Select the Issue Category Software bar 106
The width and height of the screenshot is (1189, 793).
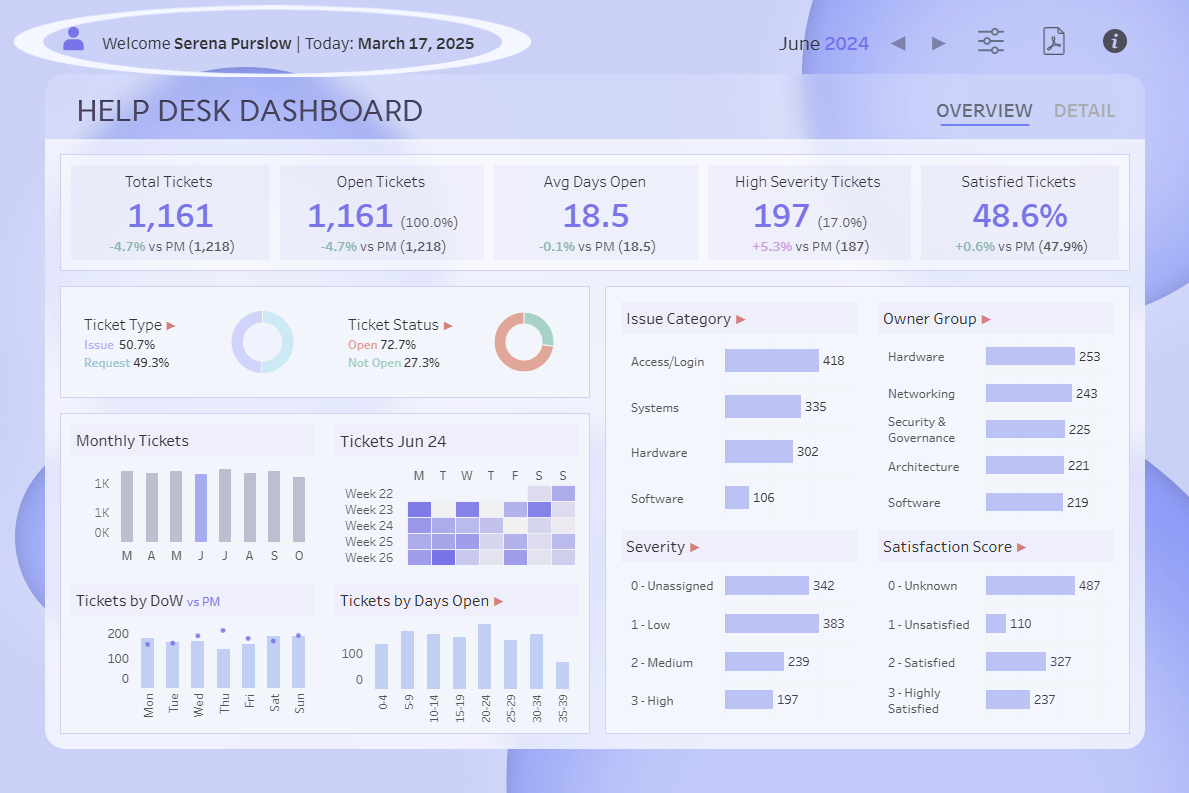tap(737, 497)
